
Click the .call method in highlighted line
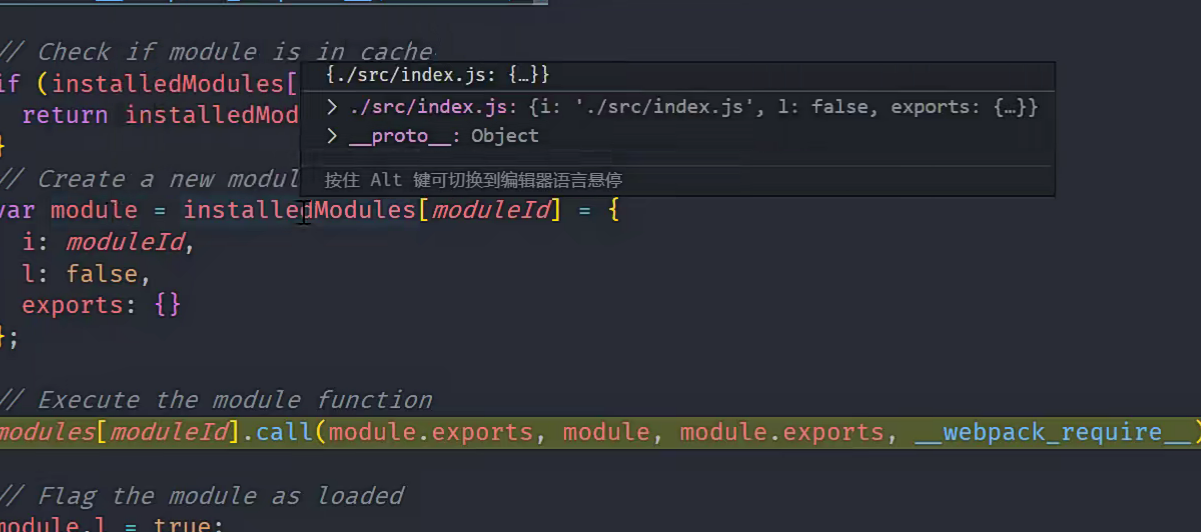283,432
